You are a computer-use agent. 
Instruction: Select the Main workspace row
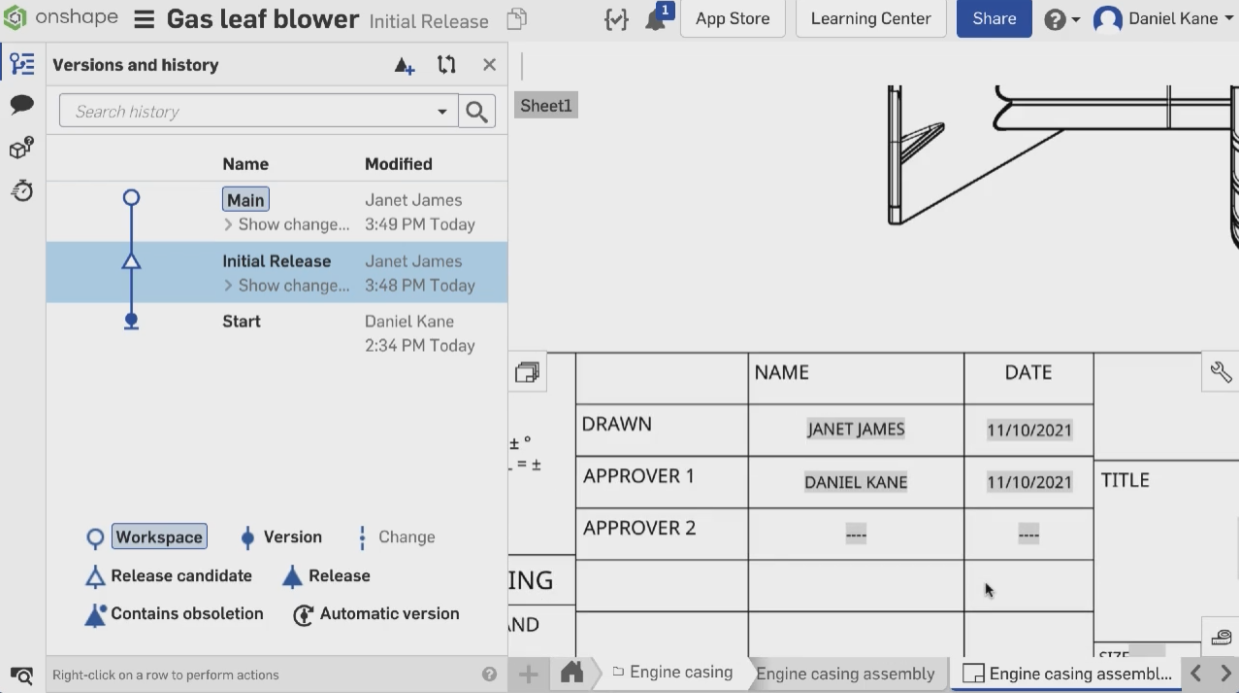[x=277, y=211]
